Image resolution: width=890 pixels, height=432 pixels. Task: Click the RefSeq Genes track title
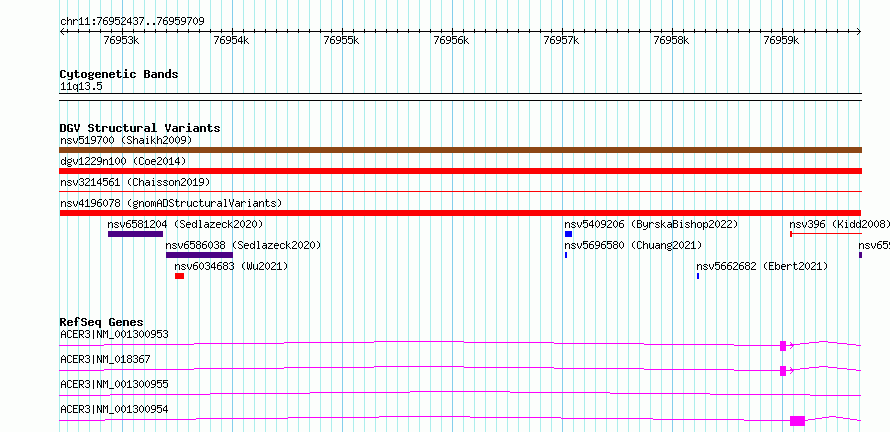tap(102, 322)
